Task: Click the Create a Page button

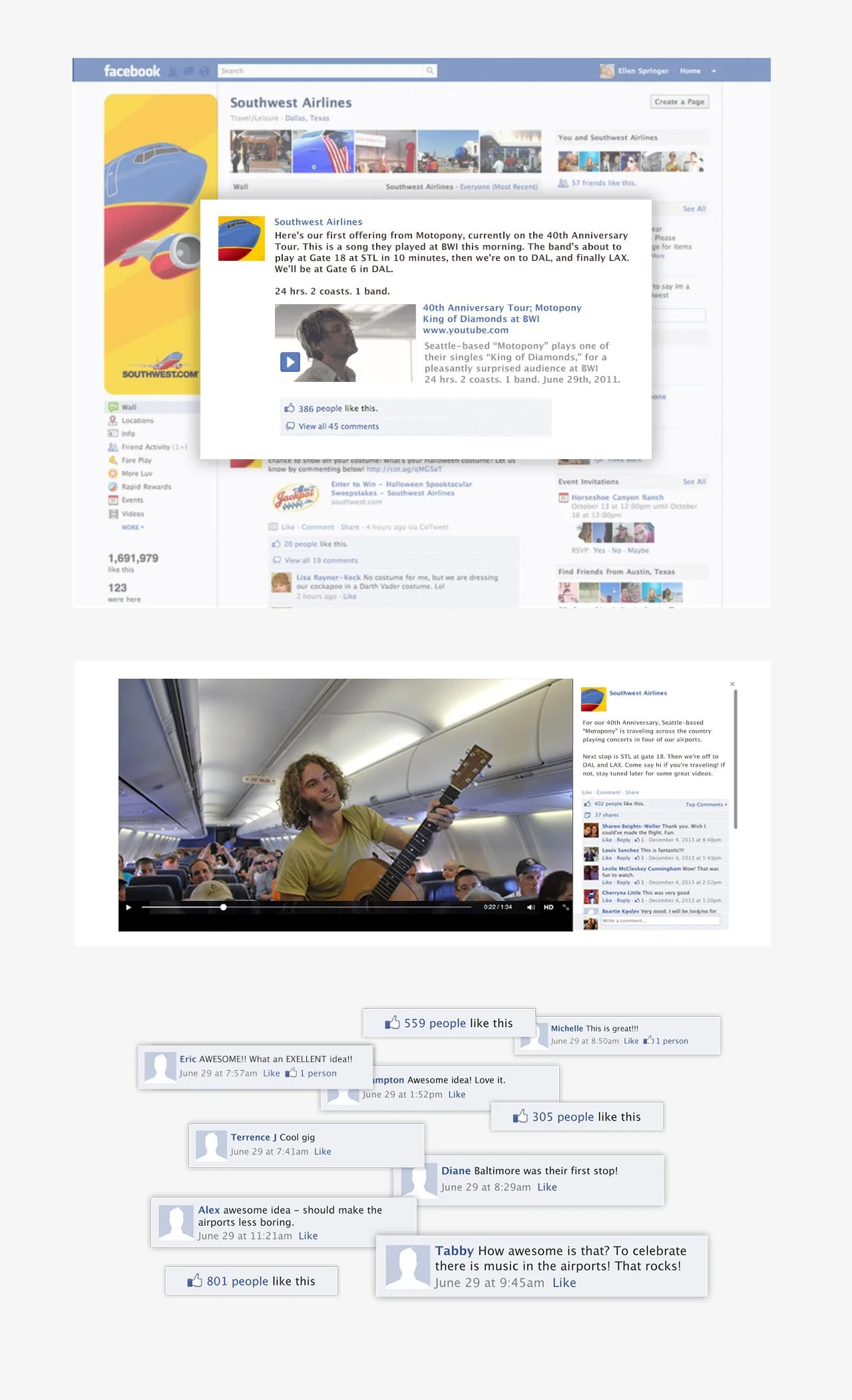Action: coord(680,102)
